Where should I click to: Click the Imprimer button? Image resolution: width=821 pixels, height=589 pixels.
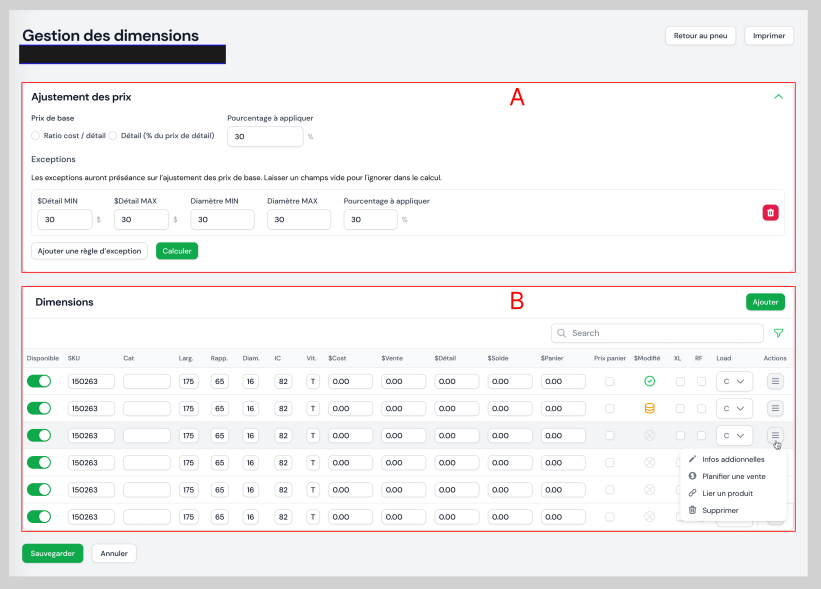tap(769, 36)
